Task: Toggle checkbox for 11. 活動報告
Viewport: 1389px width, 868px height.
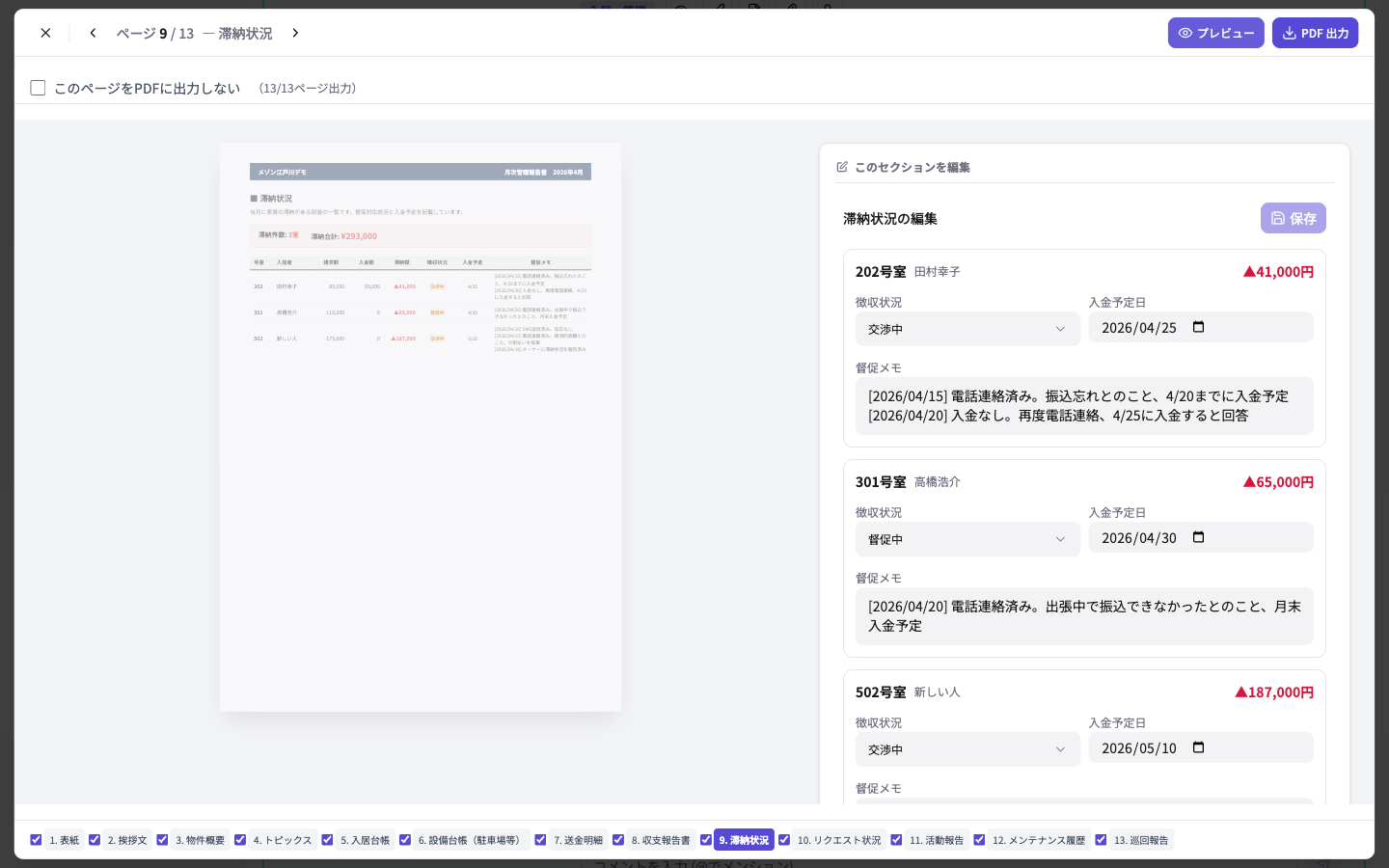Action: pyautogui.click(x=896, y=840)
